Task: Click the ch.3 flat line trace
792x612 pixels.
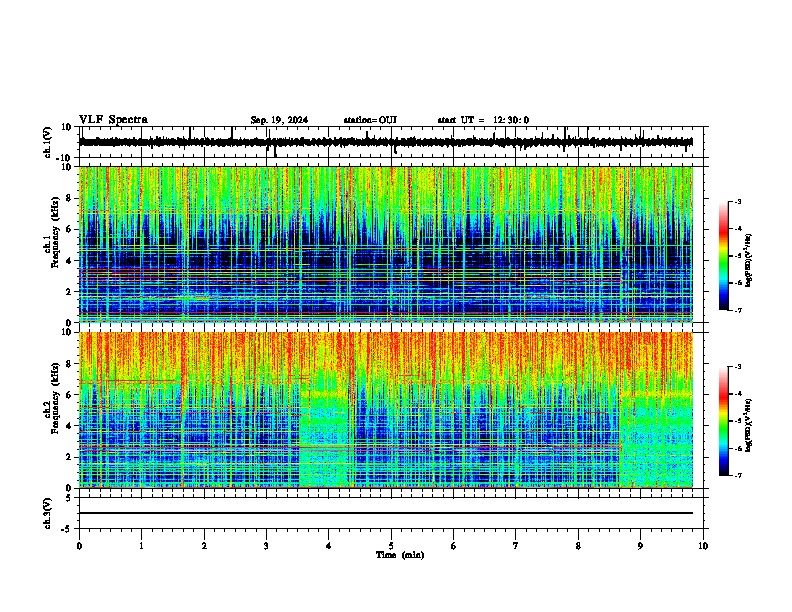Action: pyautogui.click(x=386, y=513)
